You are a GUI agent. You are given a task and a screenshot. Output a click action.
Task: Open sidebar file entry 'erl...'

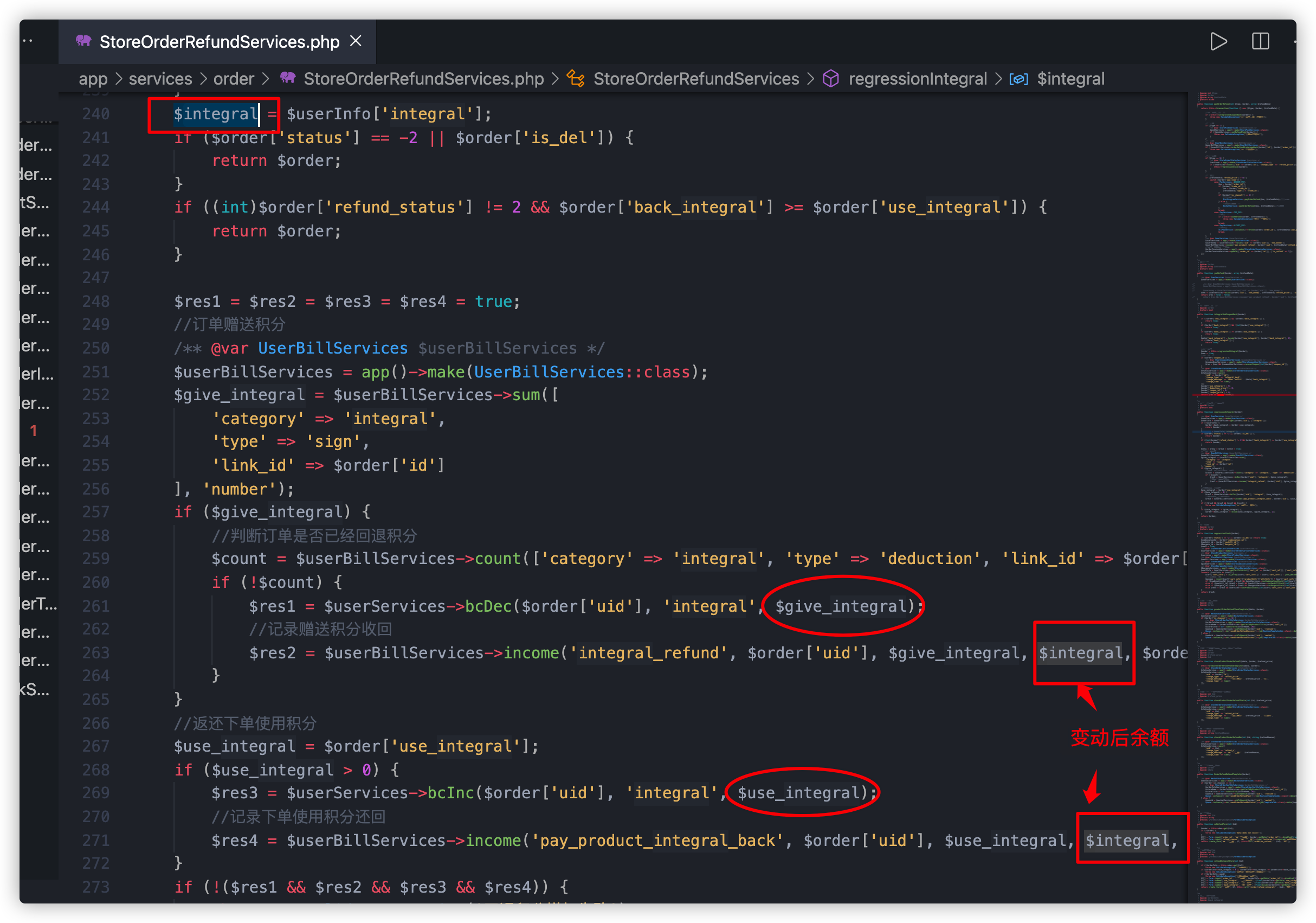click(x=37, y=374)
